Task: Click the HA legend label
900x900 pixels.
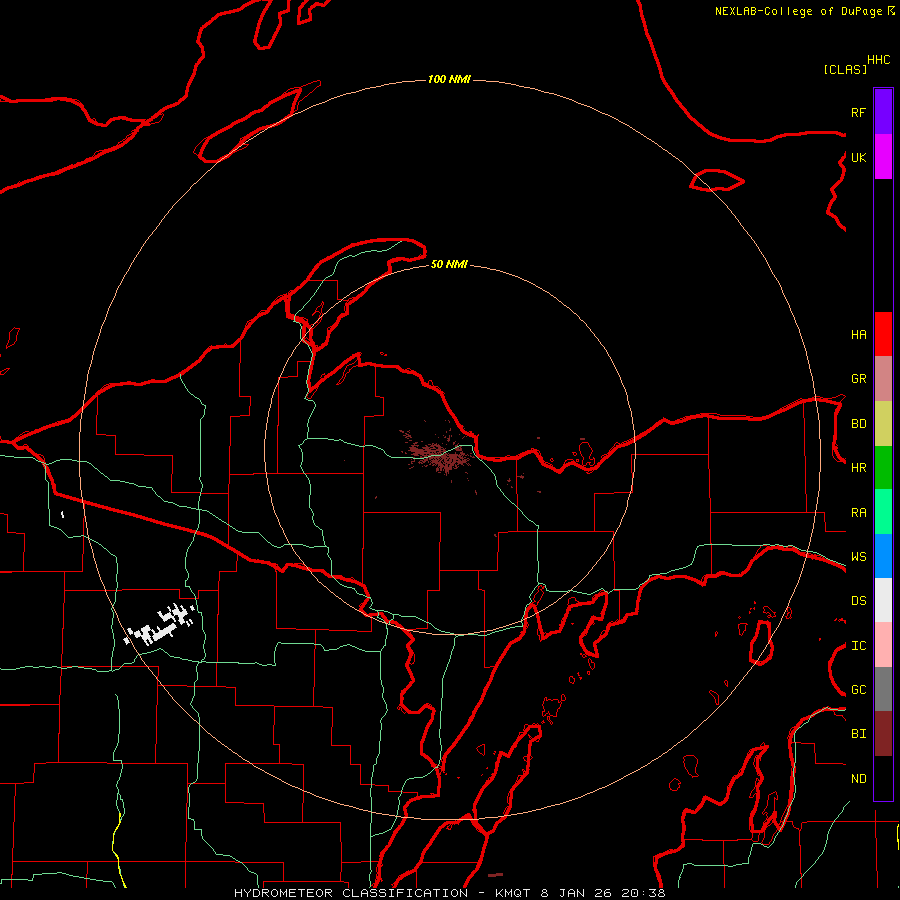Action: (x=858, y=335)
